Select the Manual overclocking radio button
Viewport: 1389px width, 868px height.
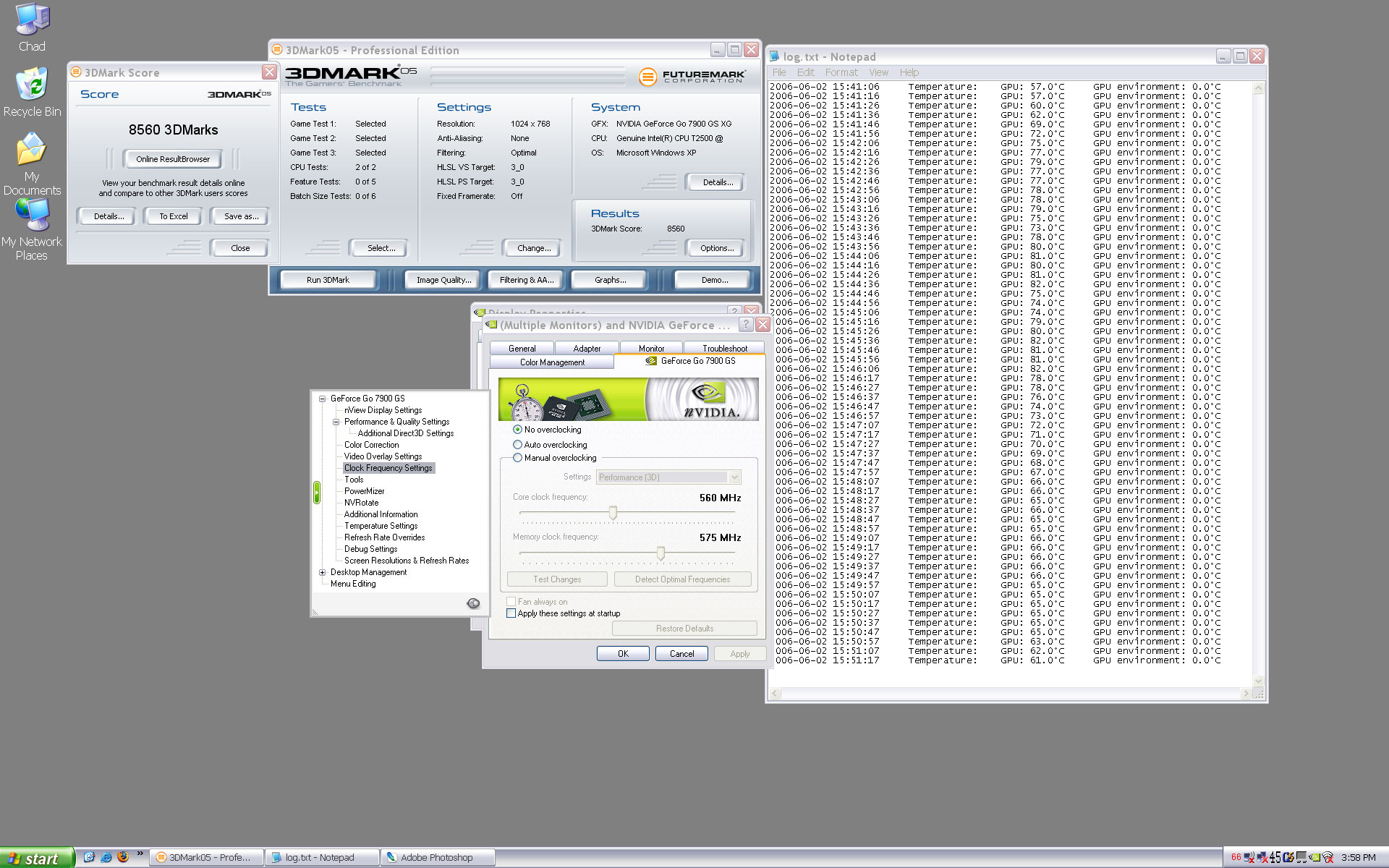click(517, 458)
